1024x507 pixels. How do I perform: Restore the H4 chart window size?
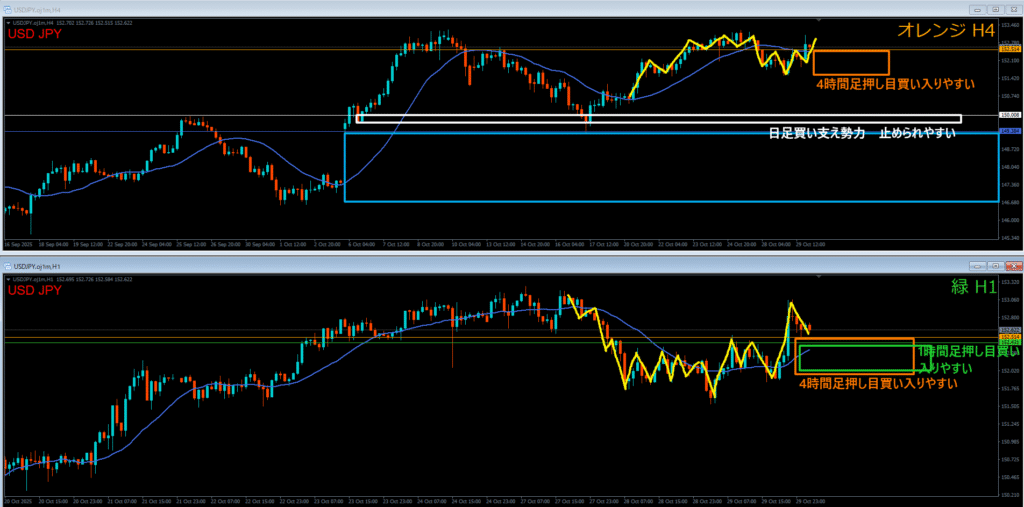click(x=994, y=8)
